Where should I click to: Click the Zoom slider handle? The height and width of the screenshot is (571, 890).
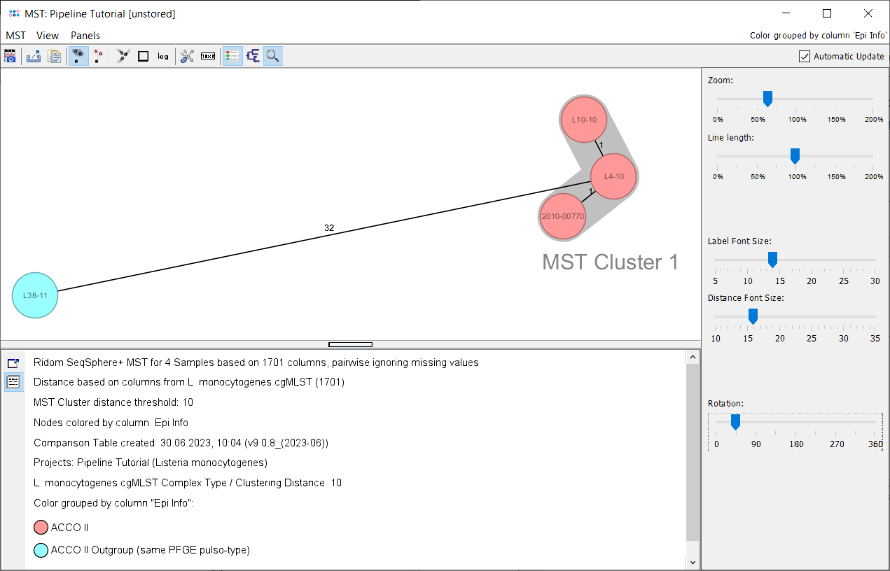(x=767, y=99)
